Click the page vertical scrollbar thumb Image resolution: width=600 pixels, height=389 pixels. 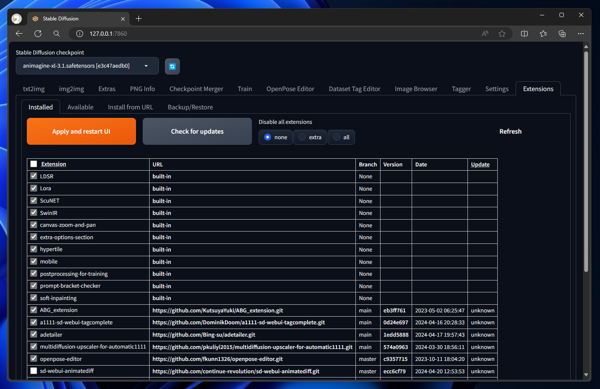586,161
